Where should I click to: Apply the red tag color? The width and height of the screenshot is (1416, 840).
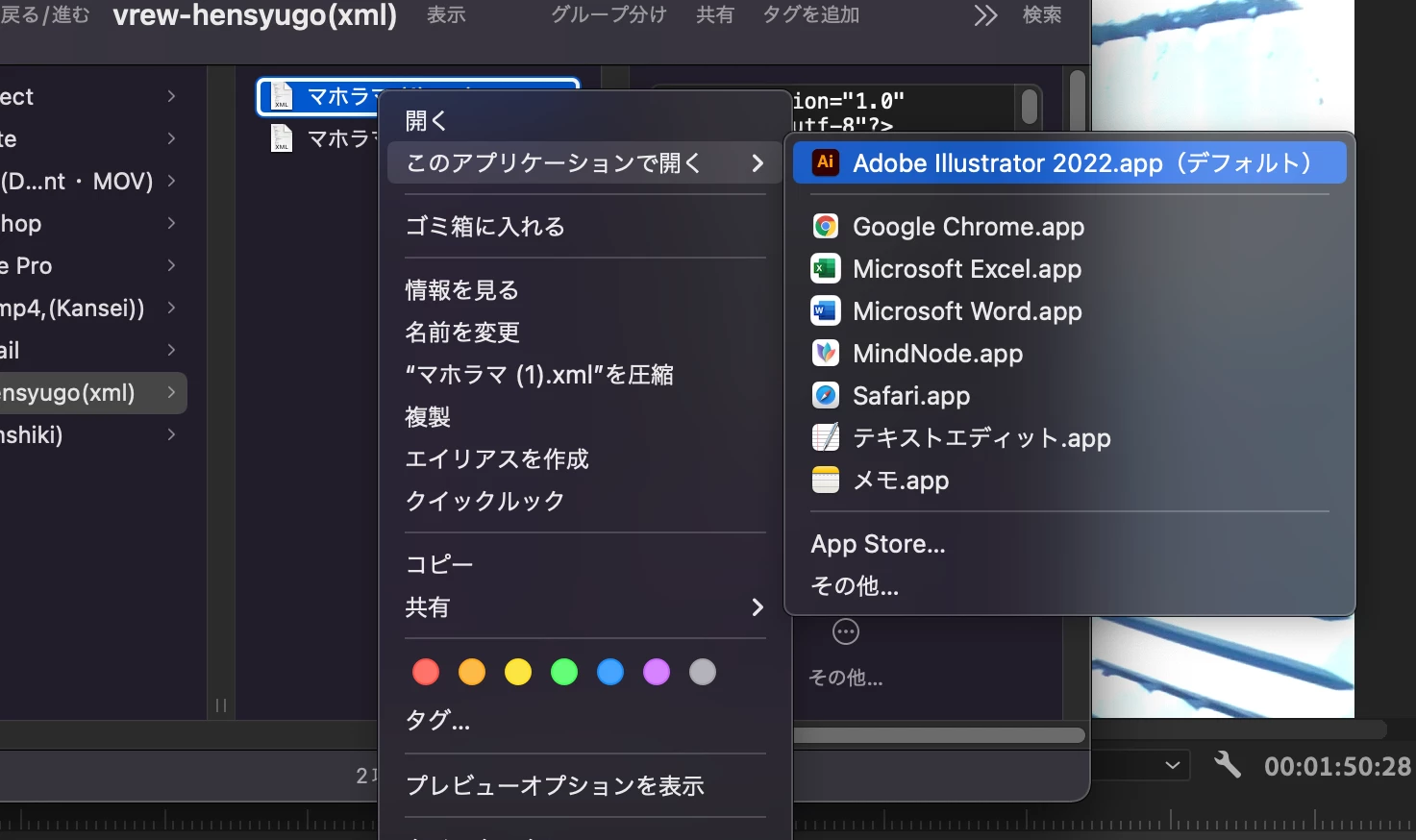[426, 672]
